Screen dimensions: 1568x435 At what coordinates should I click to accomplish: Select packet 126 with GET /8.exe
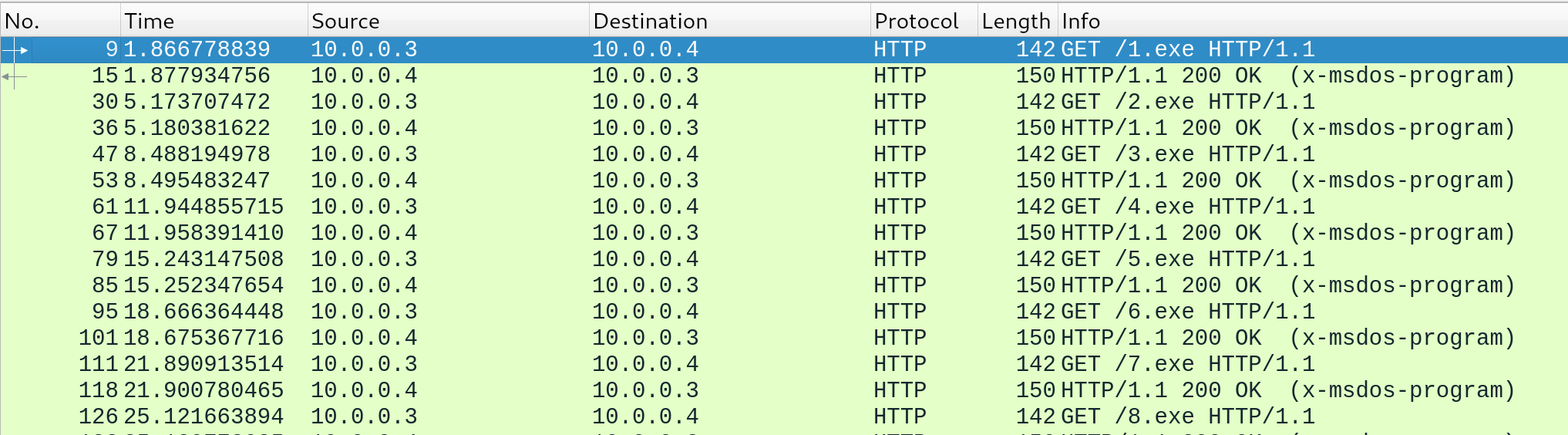pos(1187,416)
